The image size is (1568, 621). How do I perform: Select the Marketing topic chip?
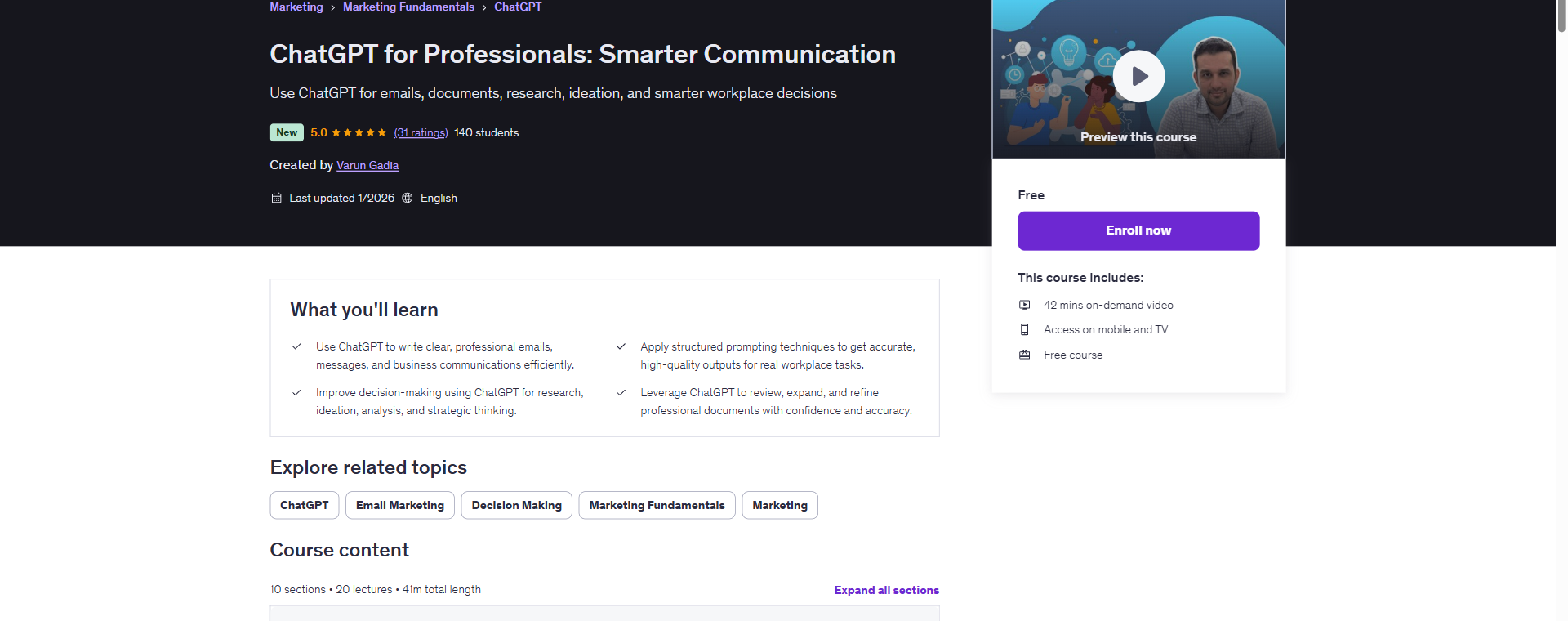point(780,505)
